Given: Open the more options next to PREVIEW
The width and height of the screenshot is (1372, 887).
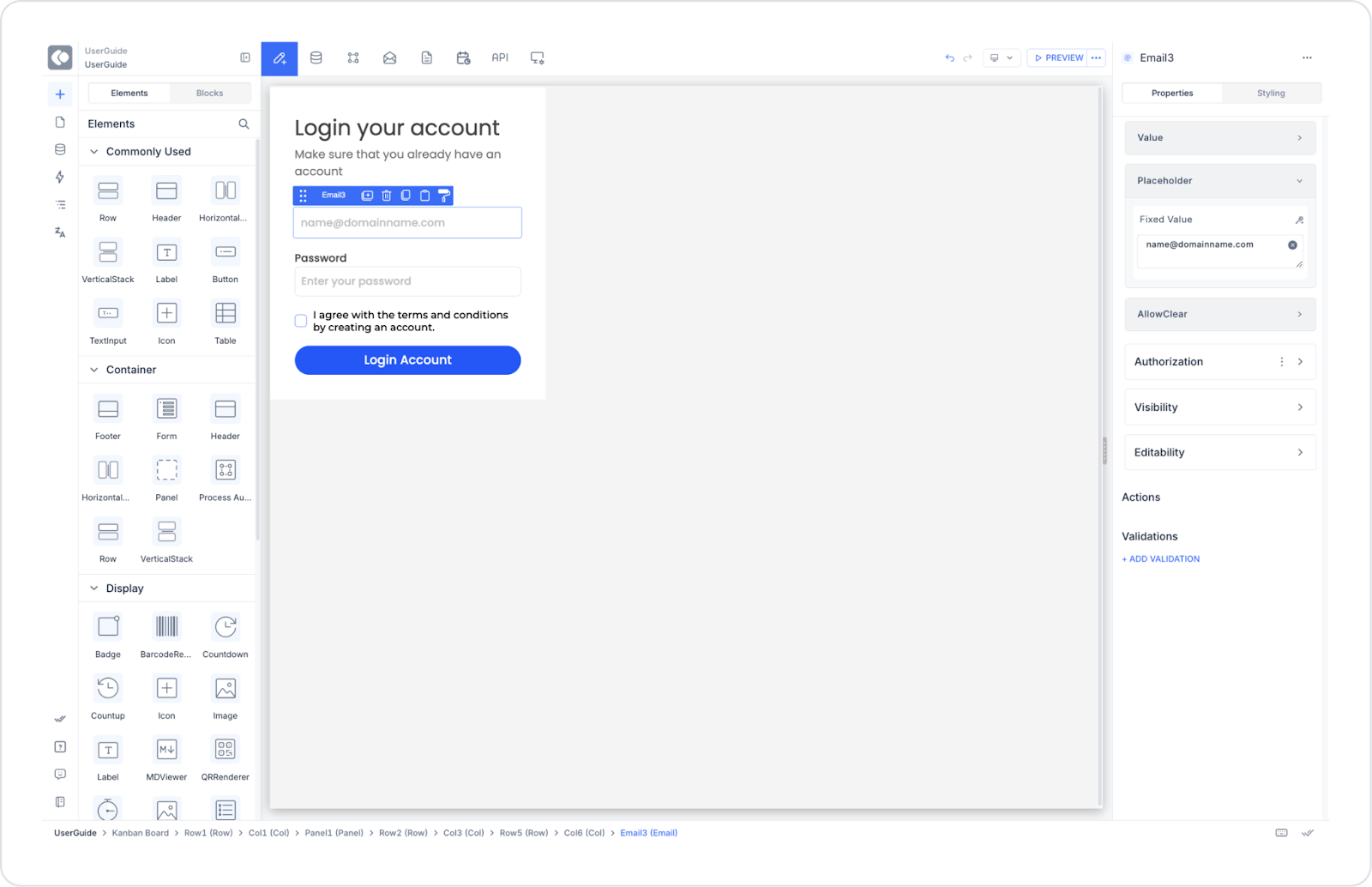Looking at the screenshot, I should click(x=1096, y=58).
